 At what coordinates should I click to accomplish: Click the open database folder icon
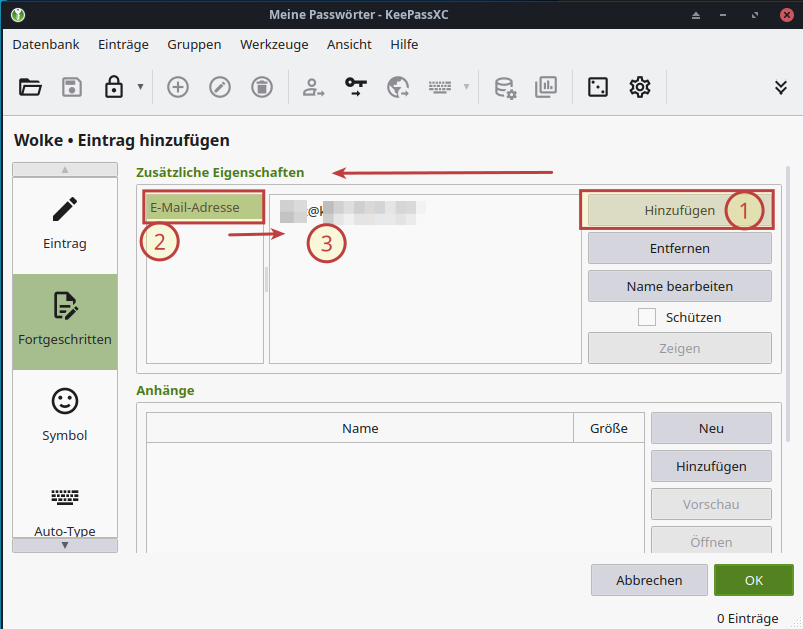[x=30, y=87]
